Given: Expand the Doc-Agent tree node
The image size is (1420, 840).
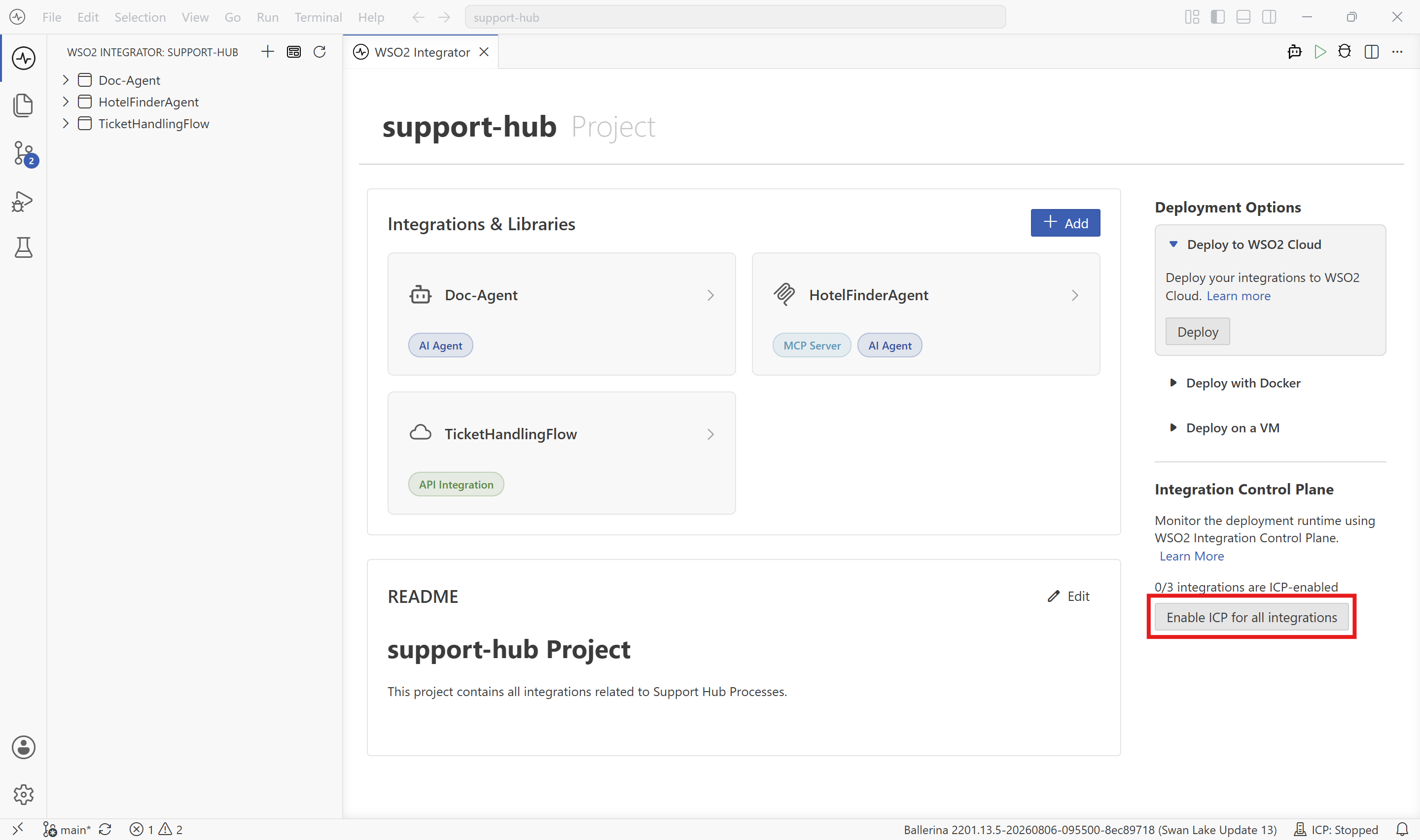Looking at the screenshot, I should (66, 80).
